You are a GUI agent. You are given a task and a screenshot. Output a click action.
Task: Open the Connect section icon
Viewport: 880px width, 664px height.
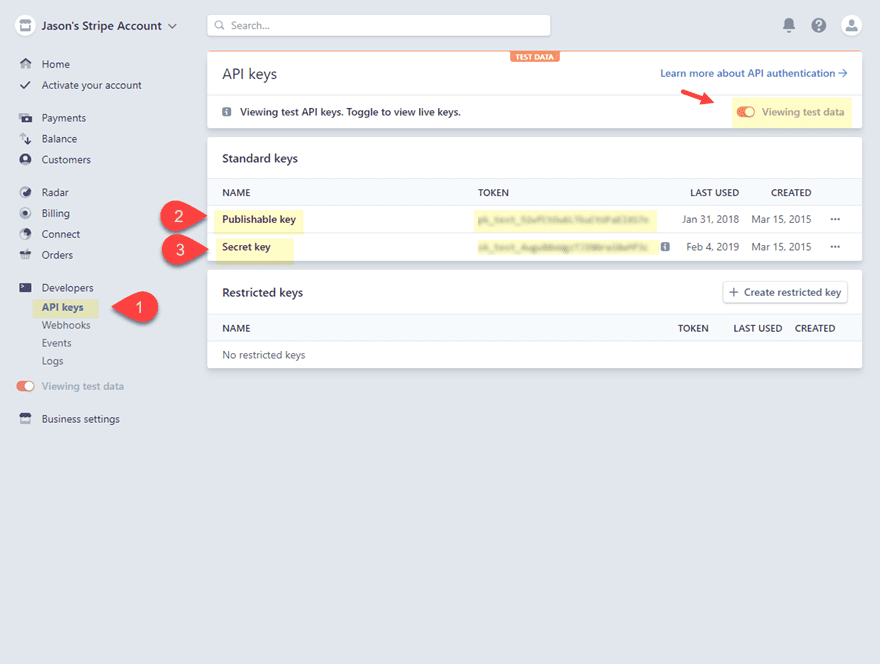pos(25,234)
